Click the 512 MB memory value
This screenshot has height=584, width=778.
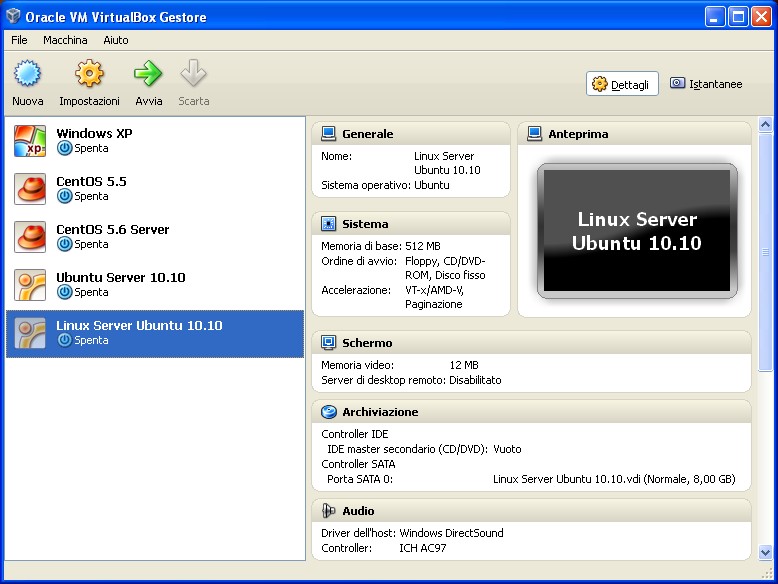423,246
